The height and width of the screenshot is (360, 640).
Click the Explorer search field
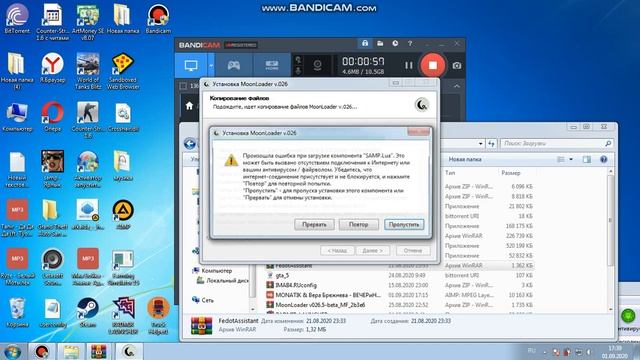(557, 143)
